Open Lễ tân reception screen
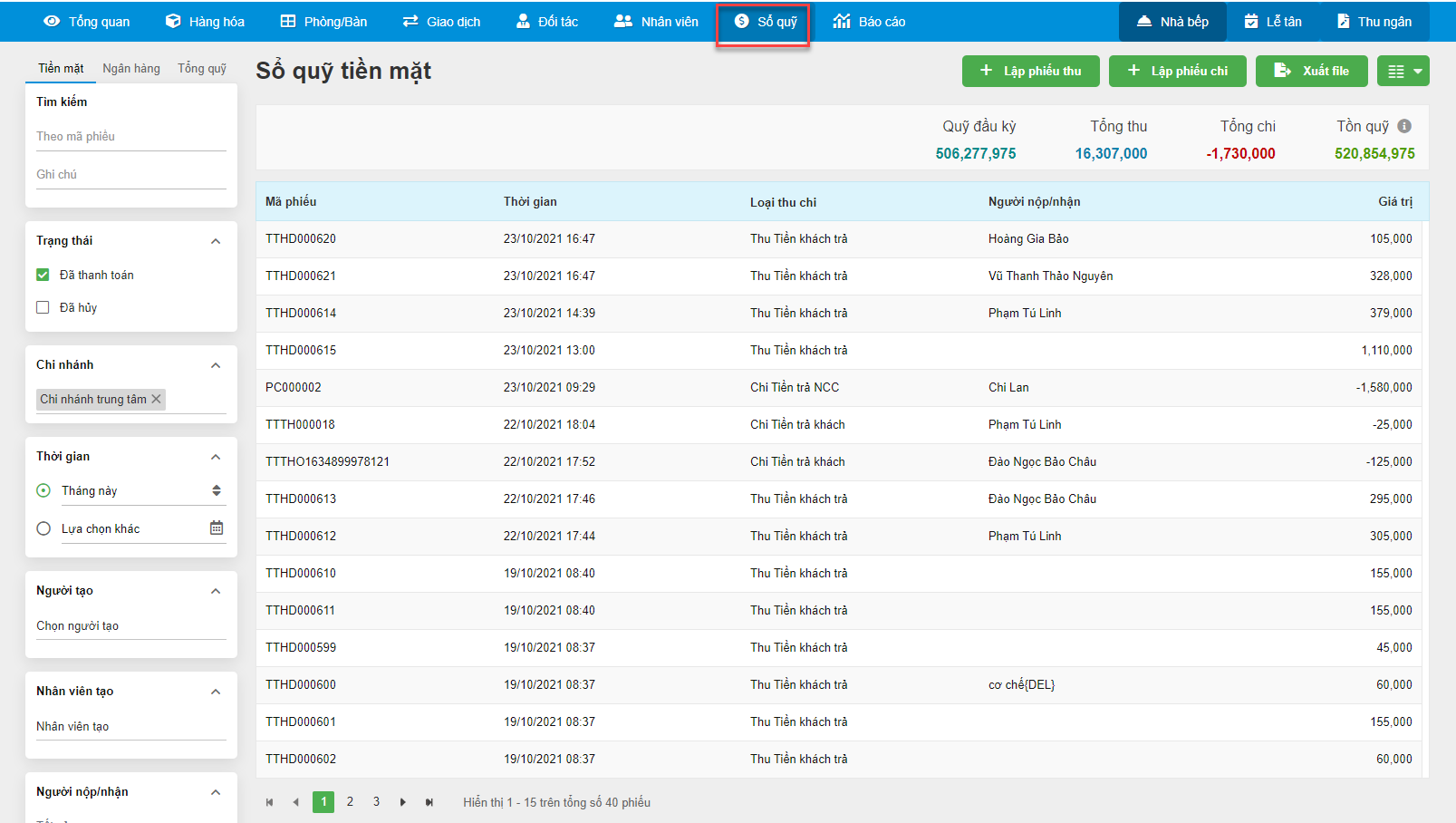This screenshot has width=1456, height=823. coord(1273,21)
